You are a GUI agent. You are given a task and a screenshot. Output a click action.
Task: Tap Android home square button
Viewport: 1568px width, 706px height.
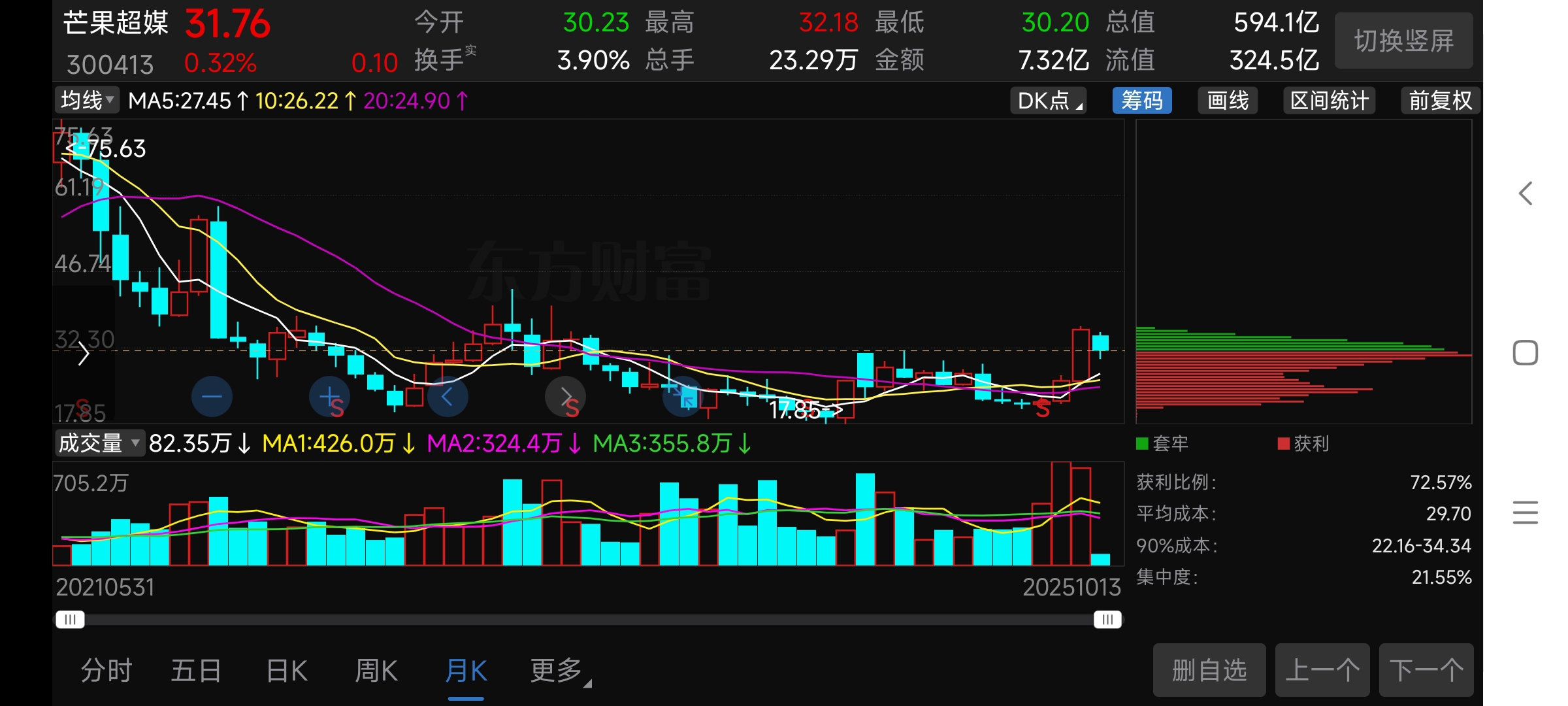click(1526, 353)
